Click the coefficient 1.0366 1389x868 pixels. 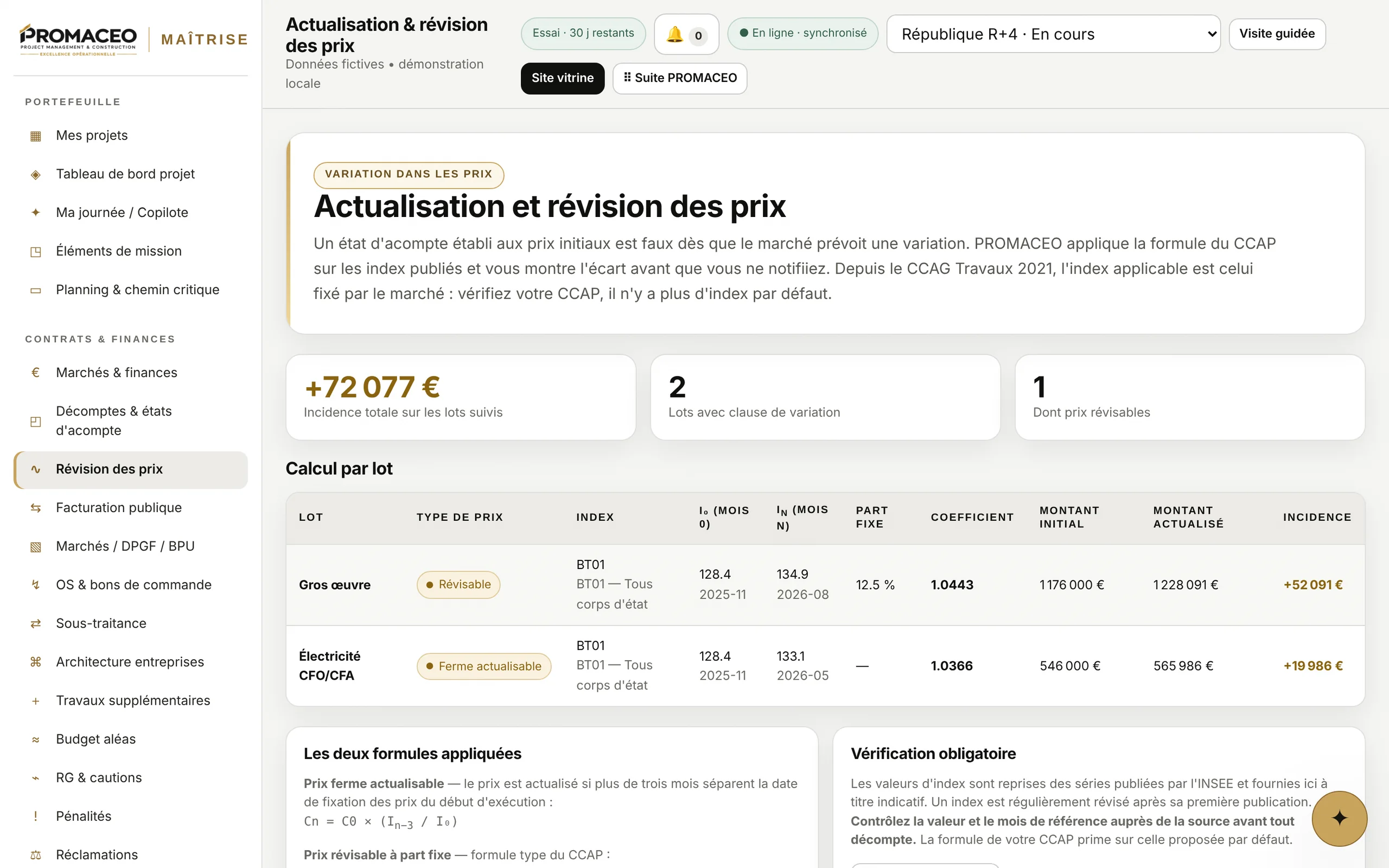point(952,666)
